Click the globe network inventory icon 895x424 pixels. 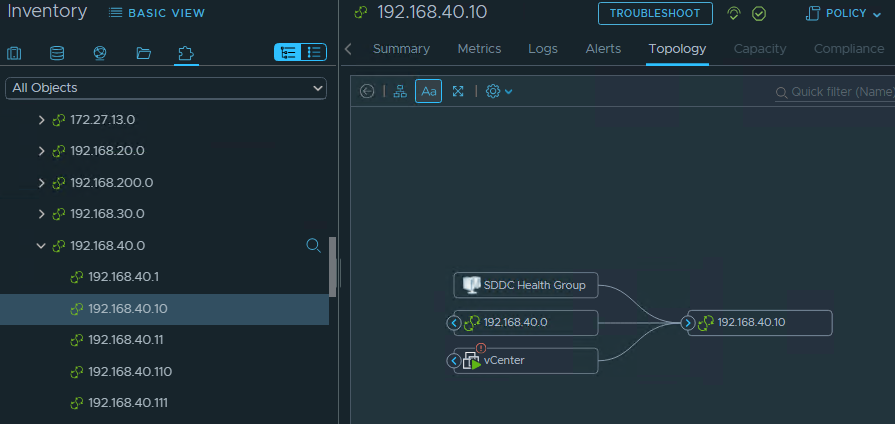click(100, 53)
